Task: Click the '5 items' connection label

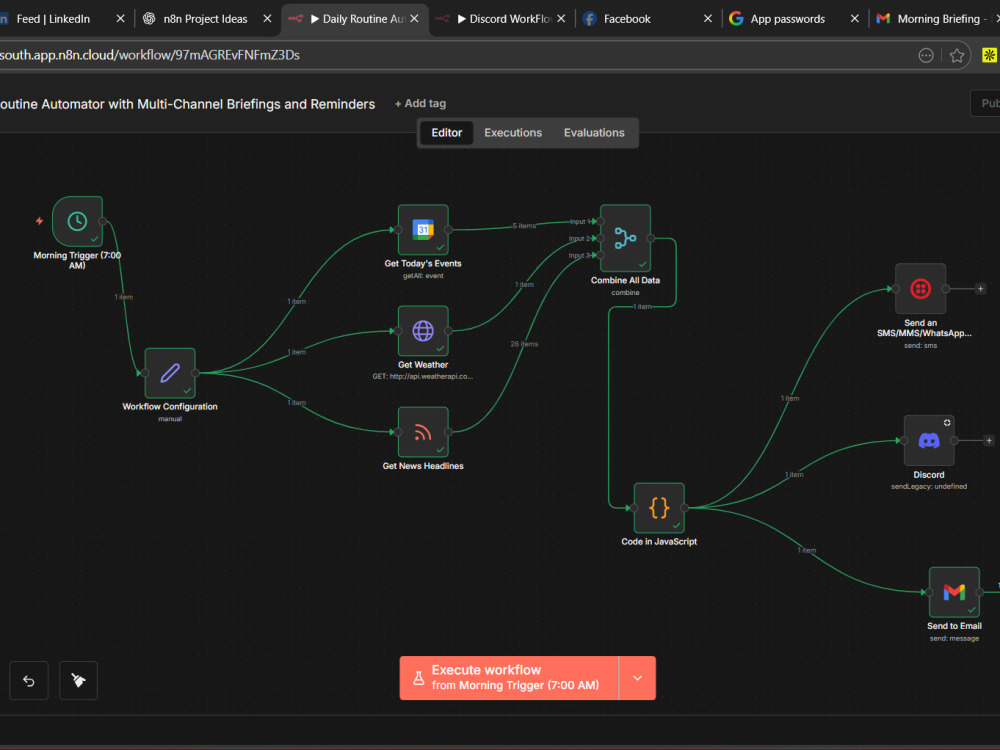Action: tap(524, 226)
